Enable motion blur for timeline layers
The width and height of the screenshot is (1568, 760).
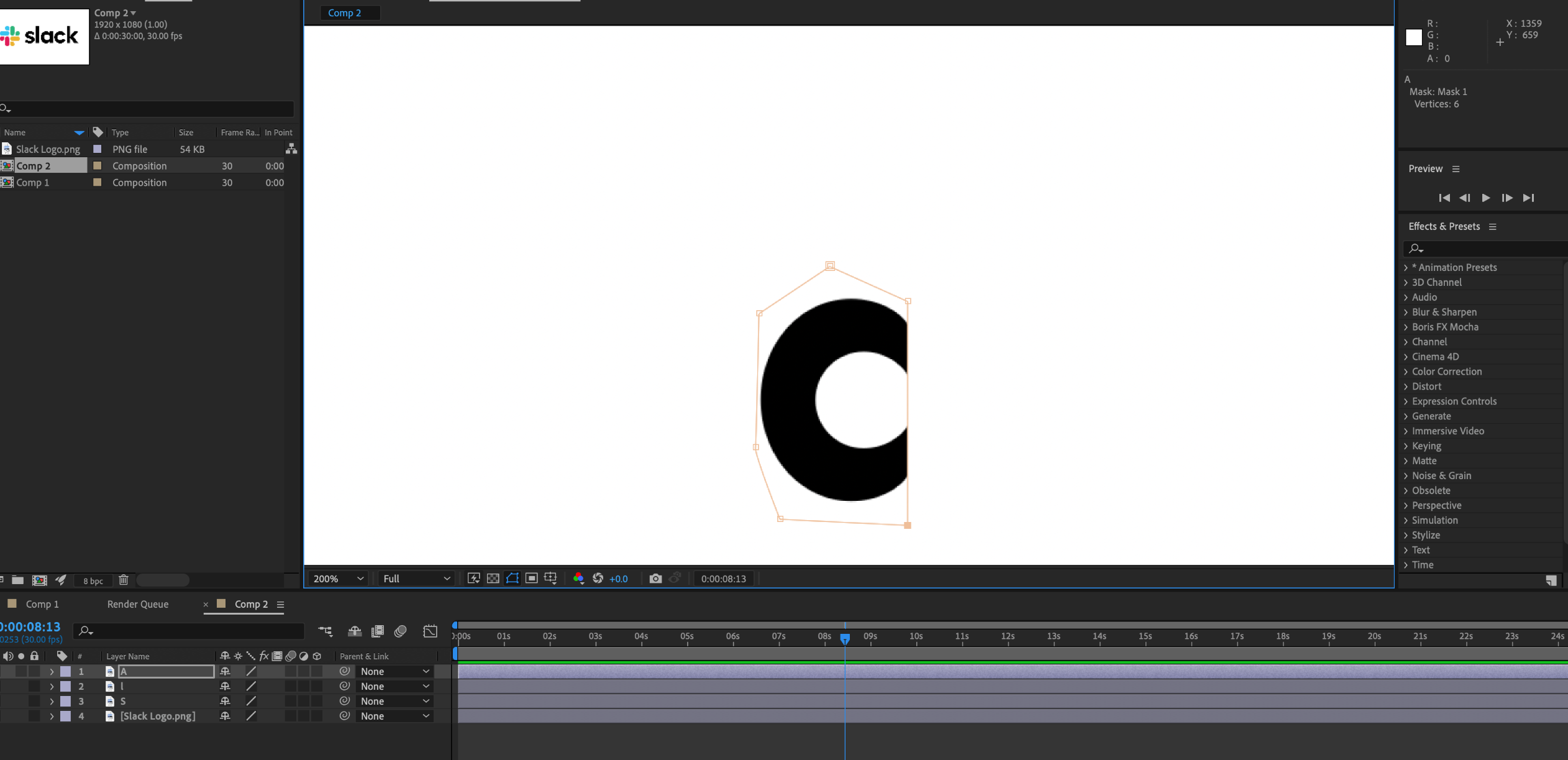point(400,631)
